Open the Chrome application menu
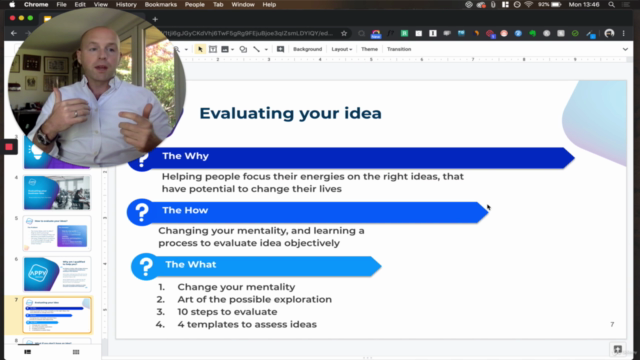Viewport: 640px width, 360px height. [x=36, y=4]
